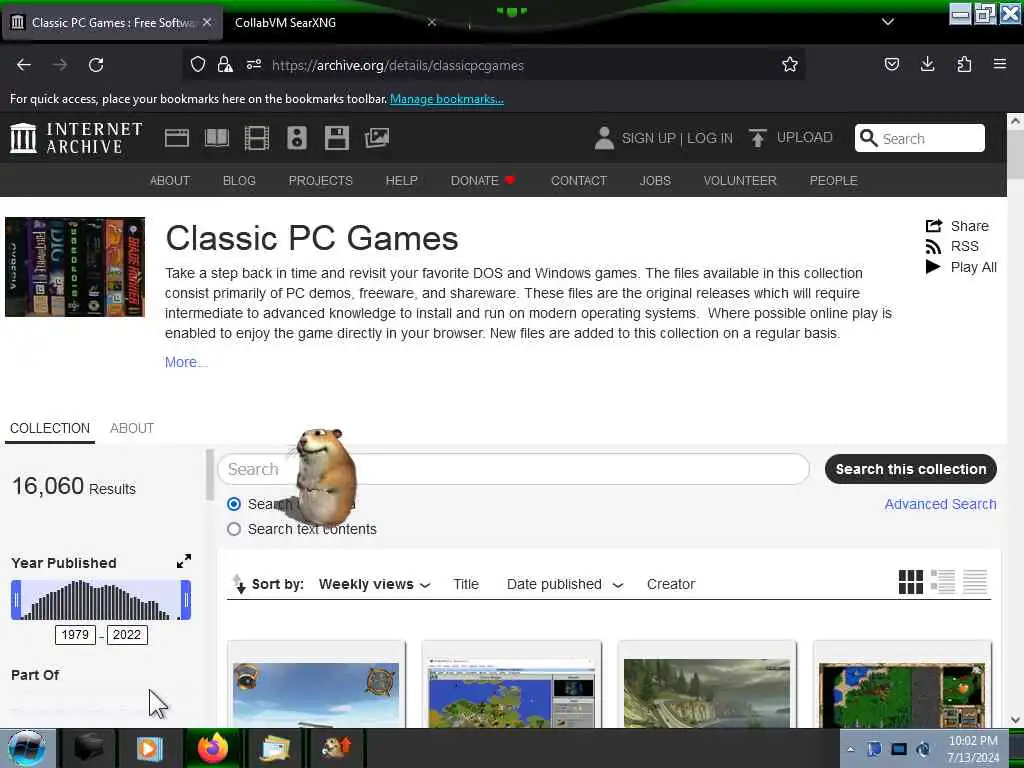Grab the left year range slider handle

(16, 600)
